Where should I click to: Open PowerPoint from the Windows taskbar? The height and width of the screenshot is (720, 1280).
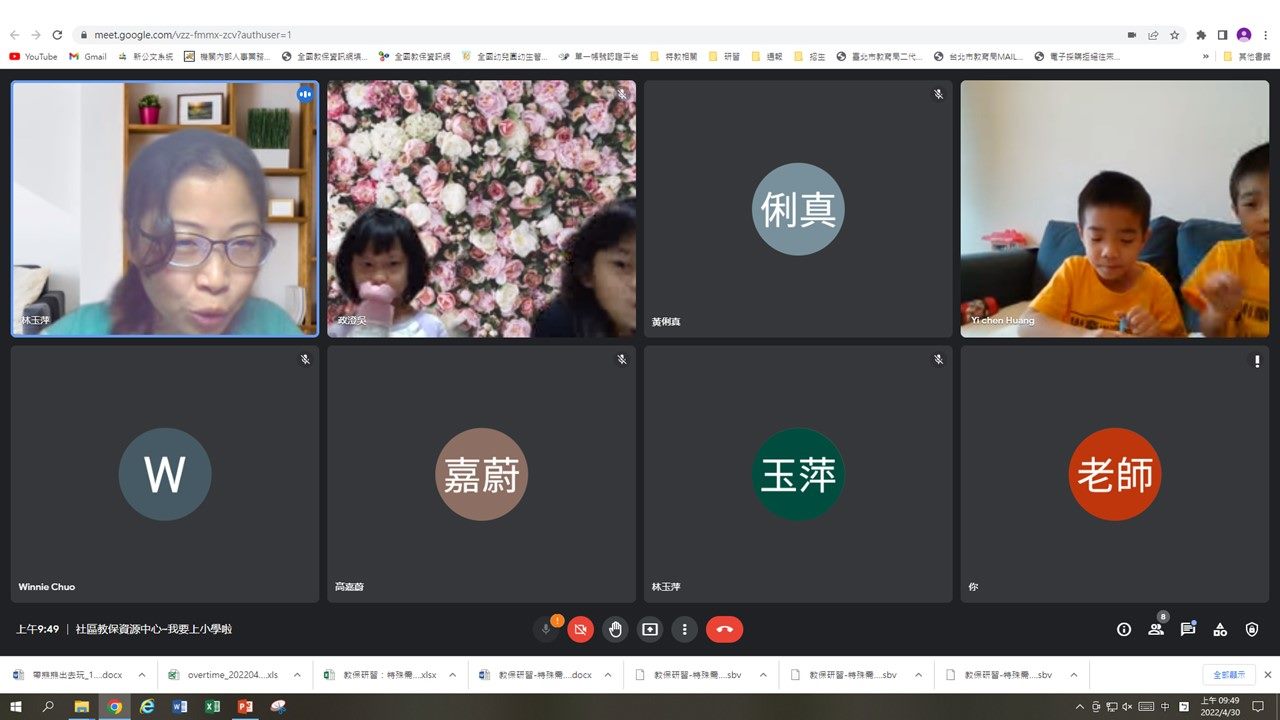tap(245, 707)
